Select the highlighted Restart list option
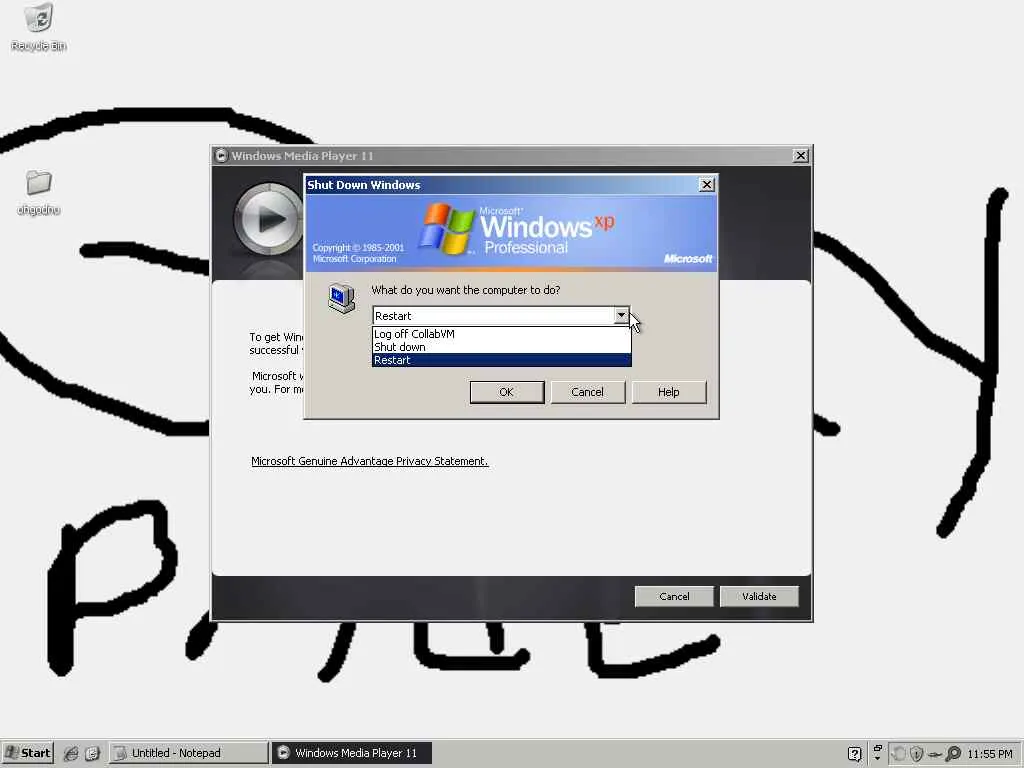The width and height of the screenshot is (1024, 768). 502,360
